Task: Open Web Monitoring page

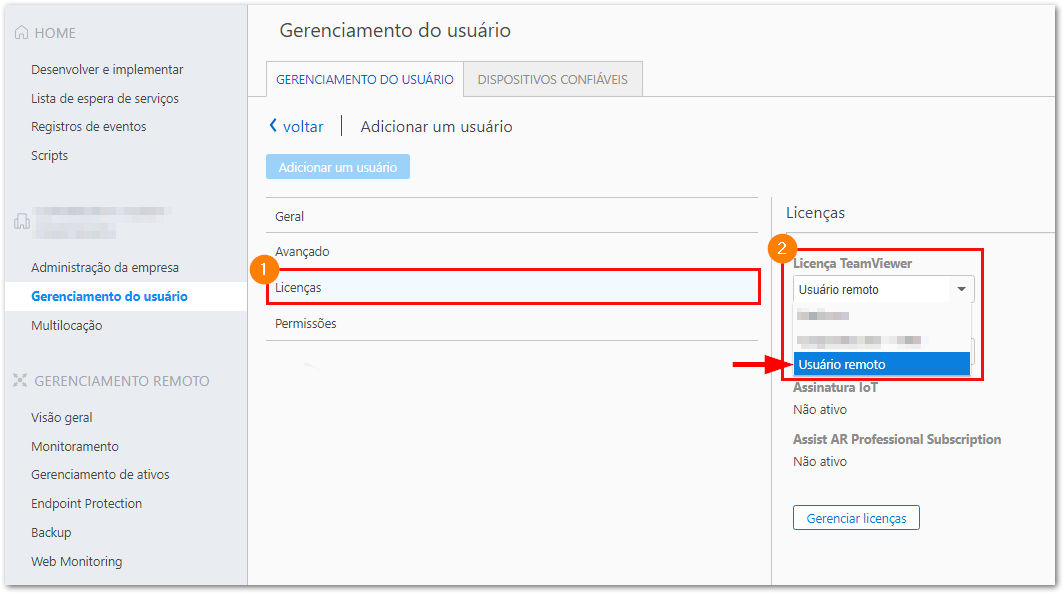Action: tap(77, 561)
